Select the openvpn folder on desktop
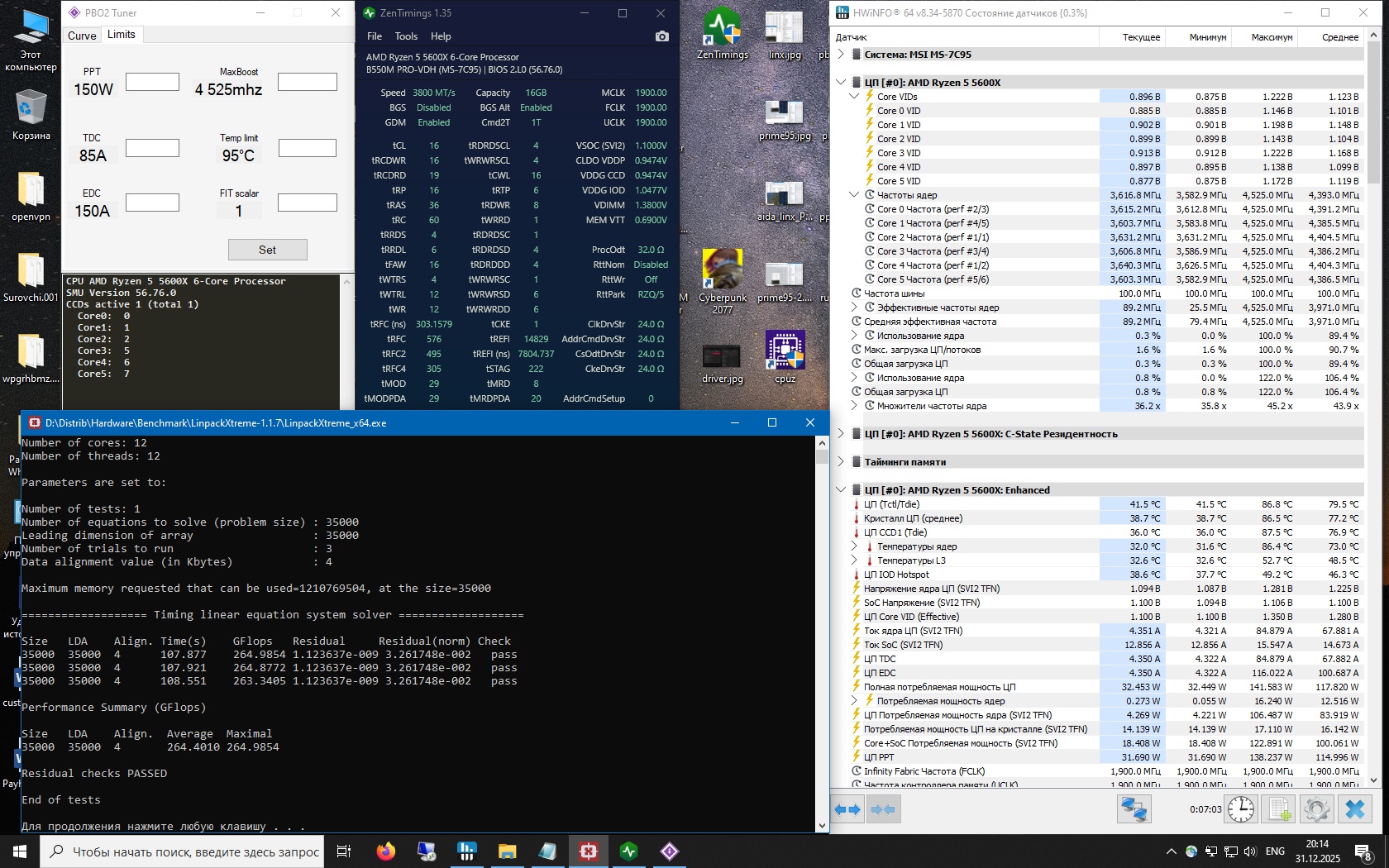Screen dimensions: 1389x868 click(31, 197)
